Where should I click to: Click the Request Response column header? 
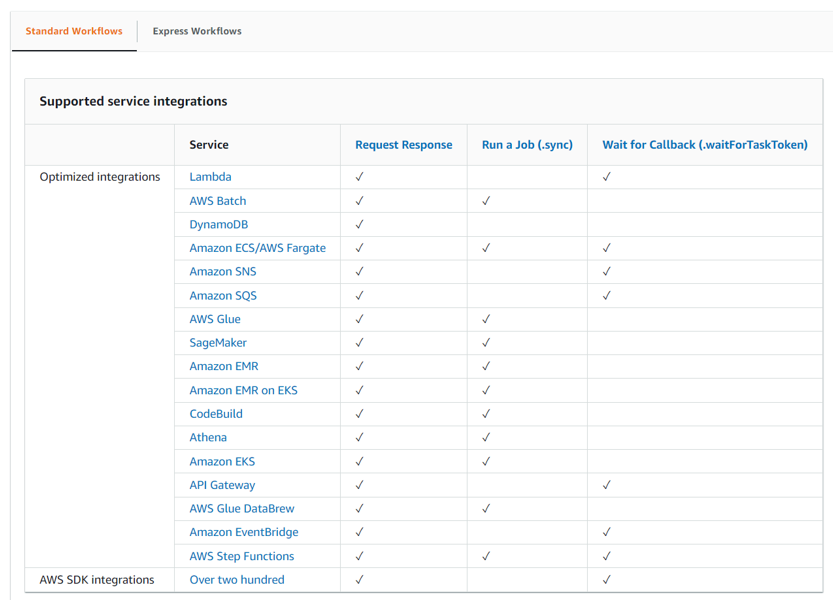tap(404, 144)
